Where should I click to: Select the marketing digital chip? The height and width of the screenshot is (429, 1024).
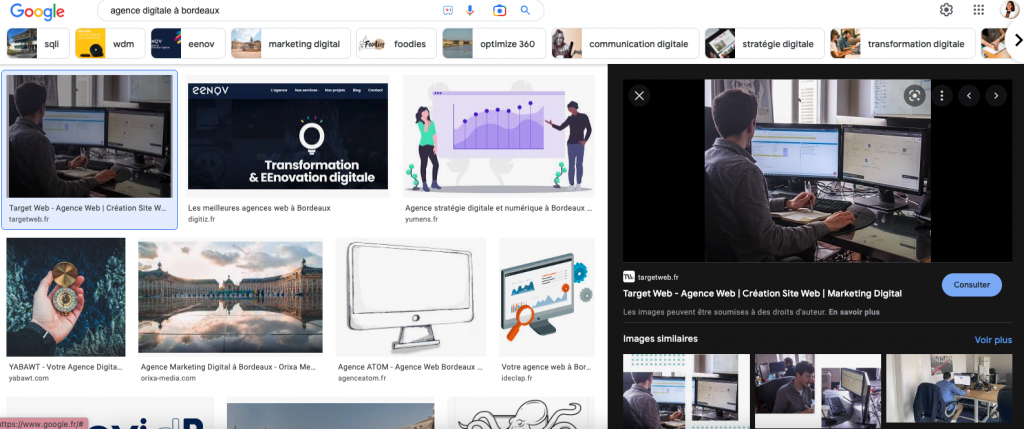pos(291,44)
